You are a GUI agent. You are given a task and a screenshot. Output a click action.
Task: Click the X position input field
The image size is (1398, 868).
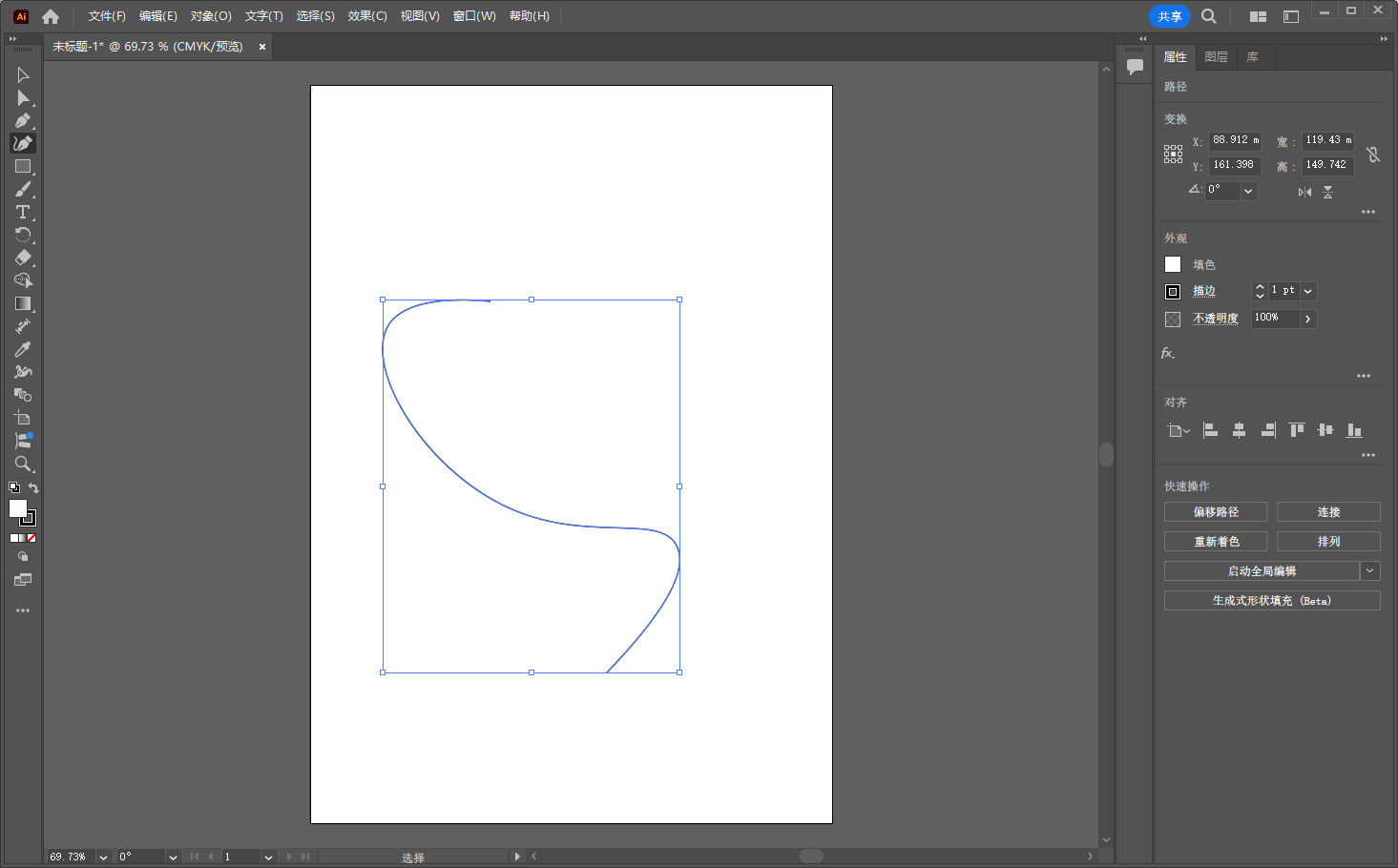click(x=1234, y=140)
